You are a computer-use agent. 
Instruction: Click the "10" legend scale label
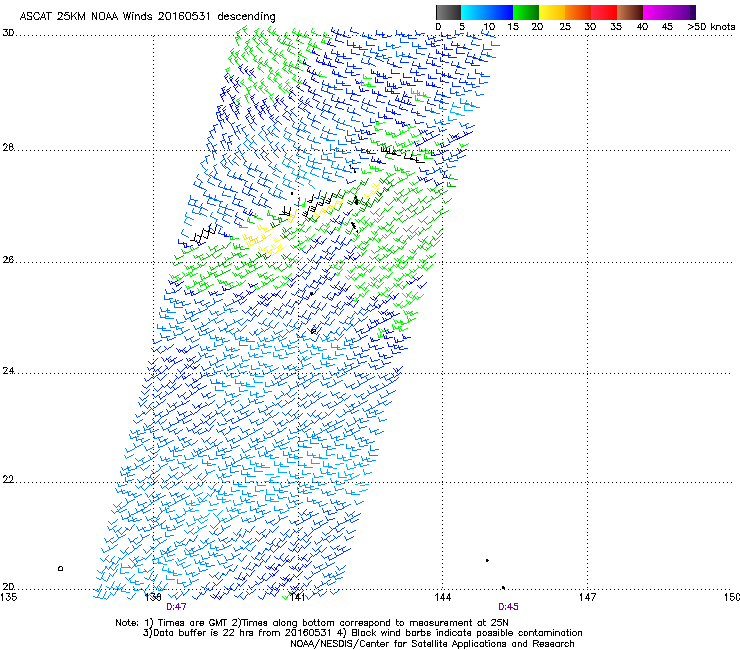[x=489, y=27]
